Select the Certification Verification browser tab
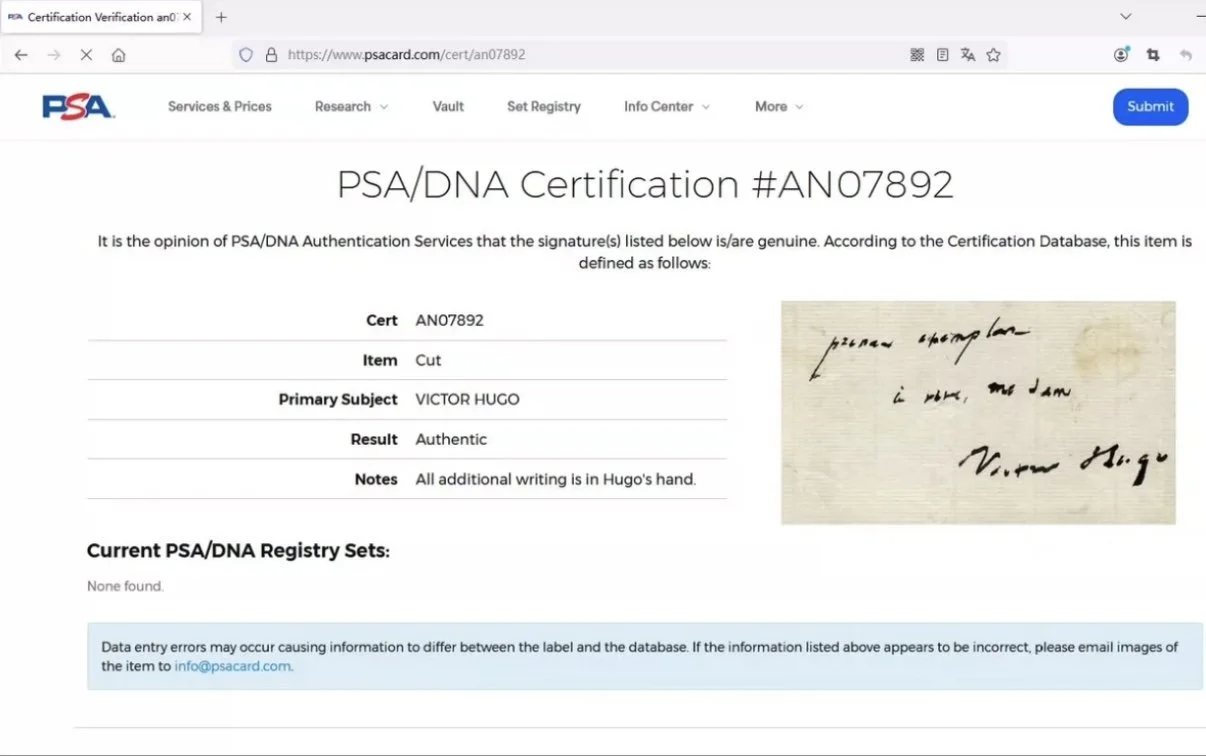The width and height of the screenshot is (1206, 756). coord(100,17)
